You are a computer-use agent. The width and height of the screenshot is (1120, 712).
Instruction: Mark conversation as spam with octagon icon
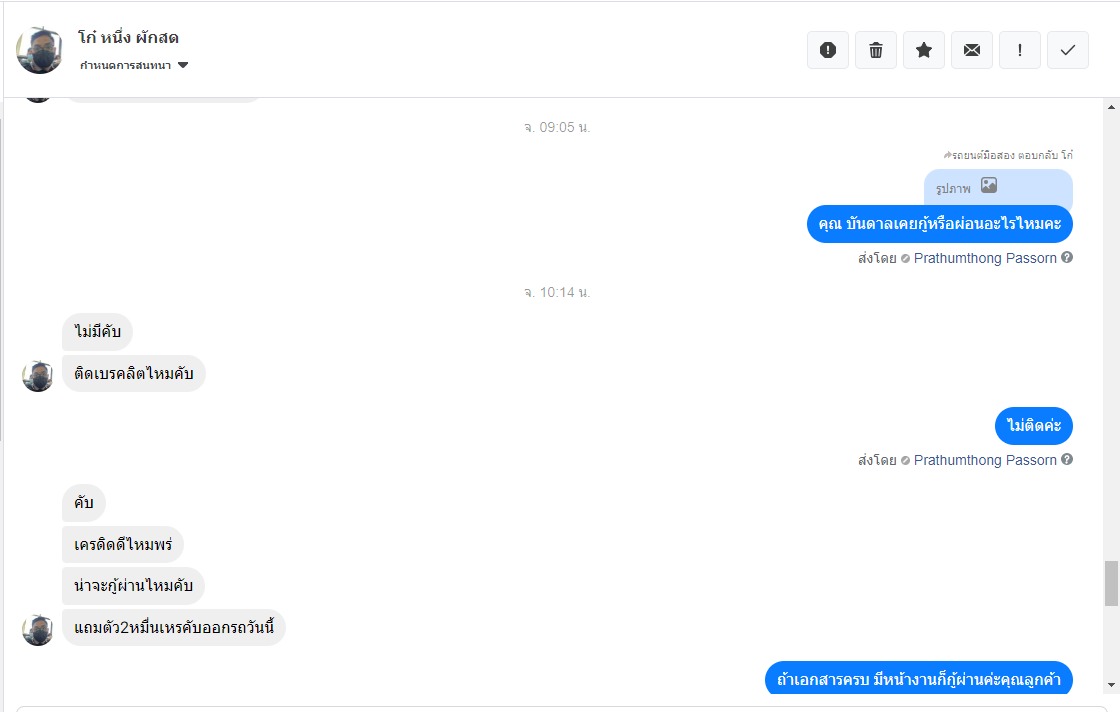click(828, 50)
